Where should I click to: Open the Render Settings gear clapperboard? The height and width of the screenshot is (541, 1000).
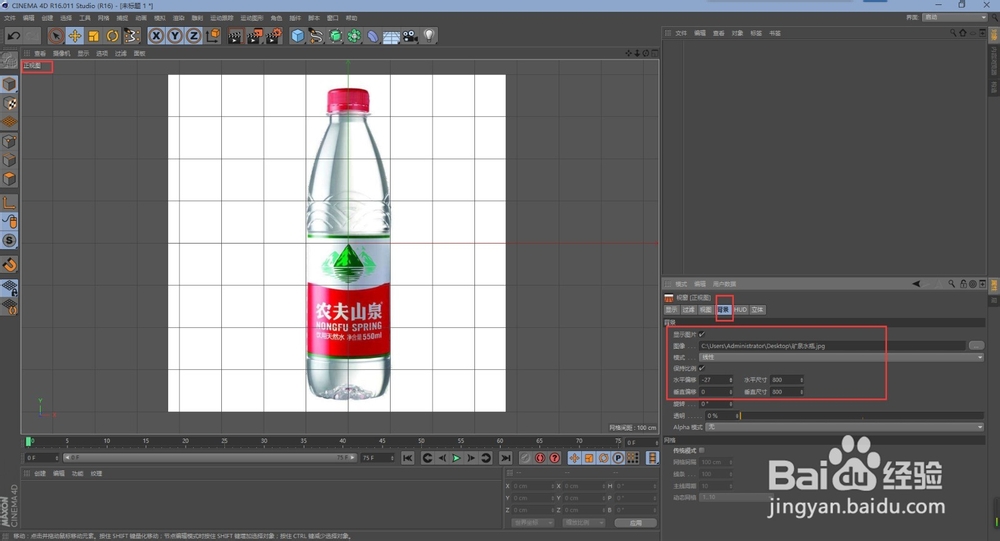point(274,36)
